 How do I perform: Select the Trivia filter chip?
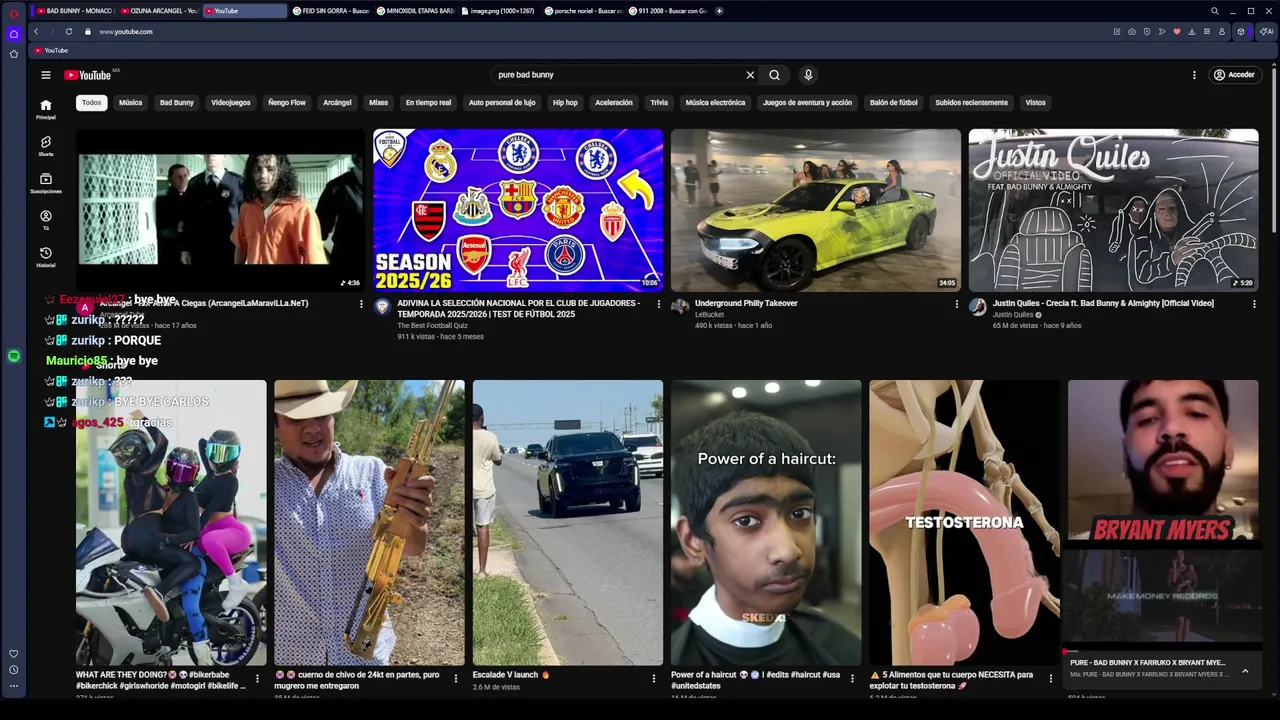click(659, 102)
